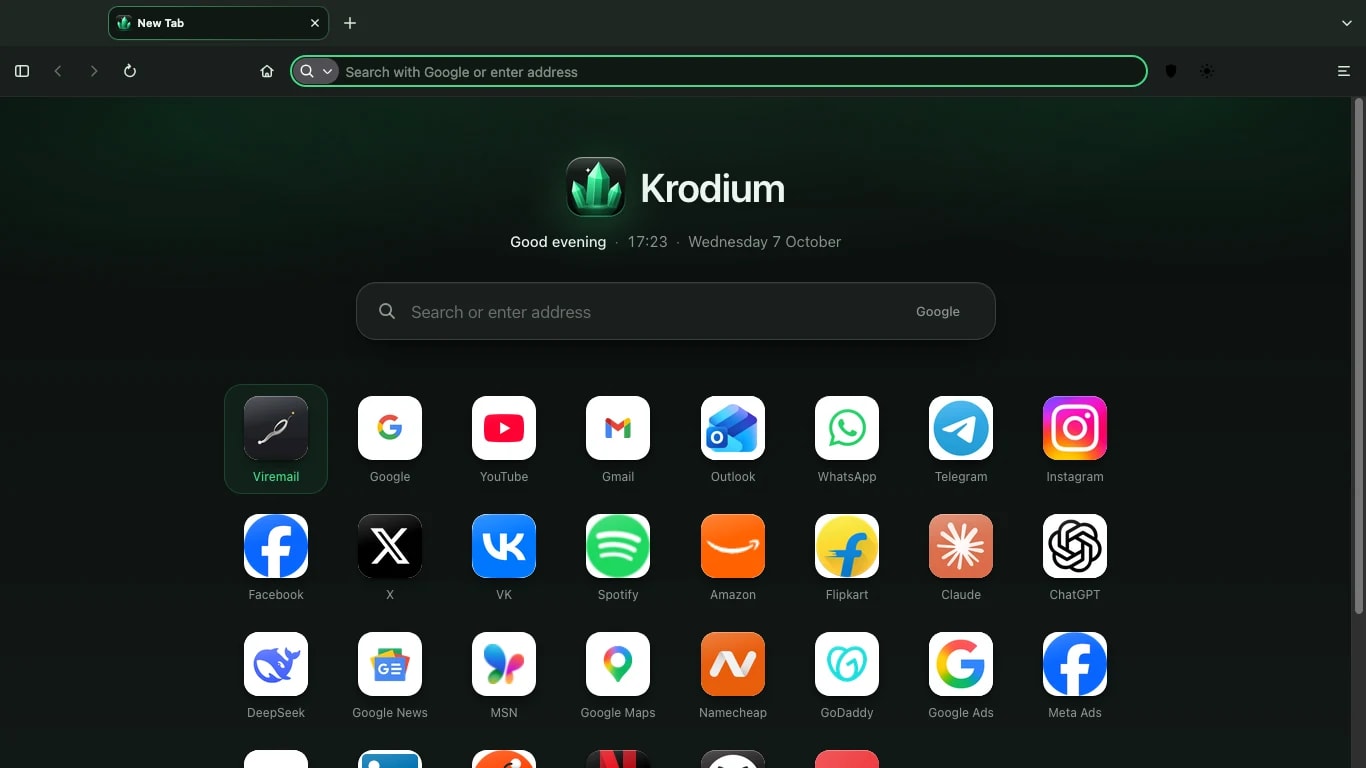Toggle the sidebar panel
This screenshot has width=1366, height=768.
pyautogui.click(x=22, y=71)
